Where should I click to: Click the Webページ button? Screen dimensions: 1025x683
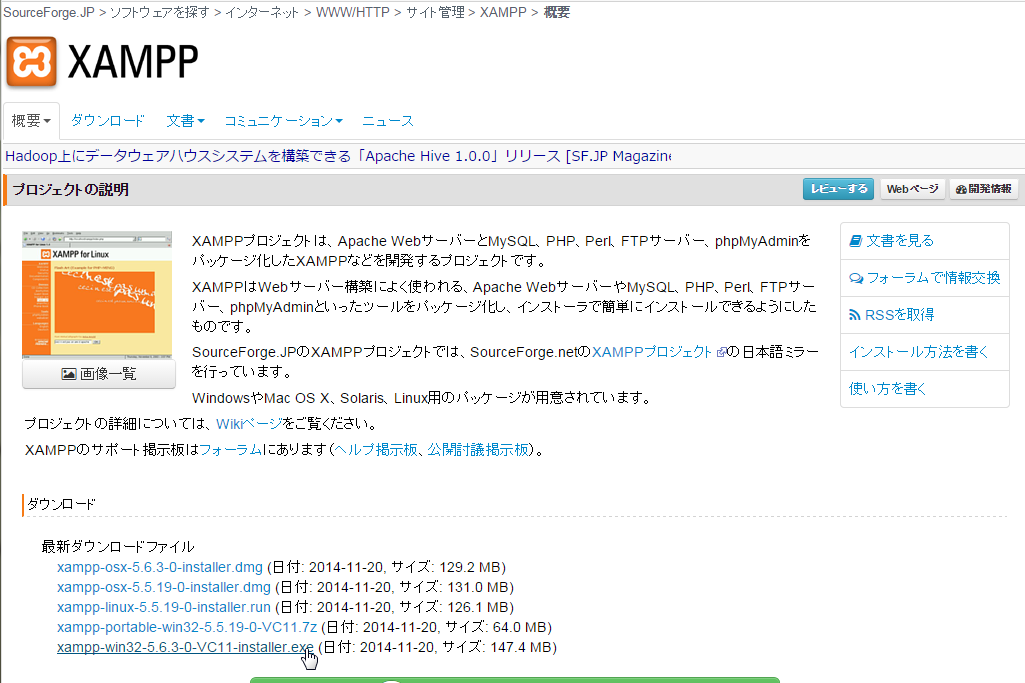(912, 189)
